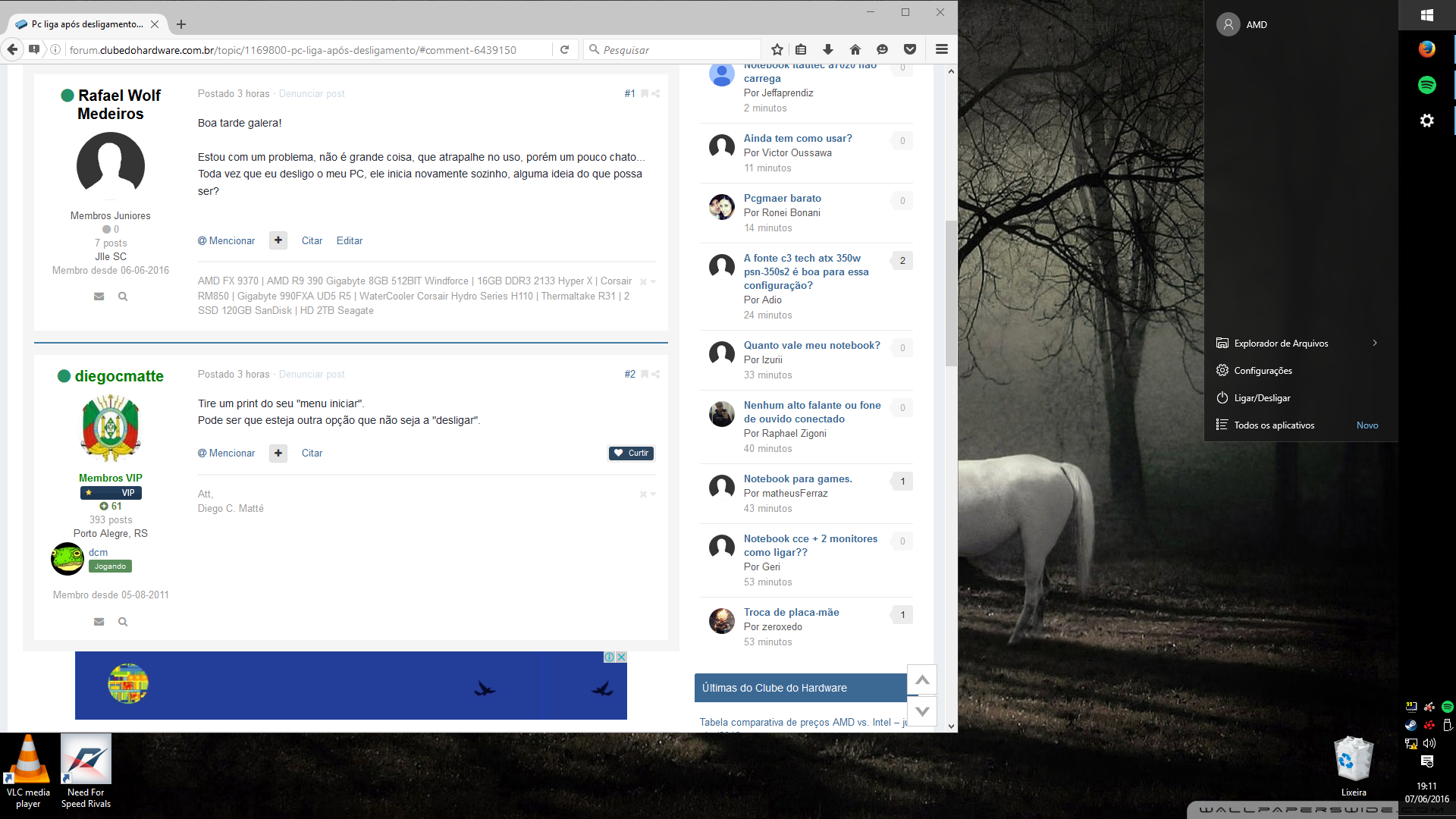This screenshot has width=1456, height=819.
Task: Open the 'Ainda tem como usar?' topic
Action: pyautogui.click(x=798, y=139)
